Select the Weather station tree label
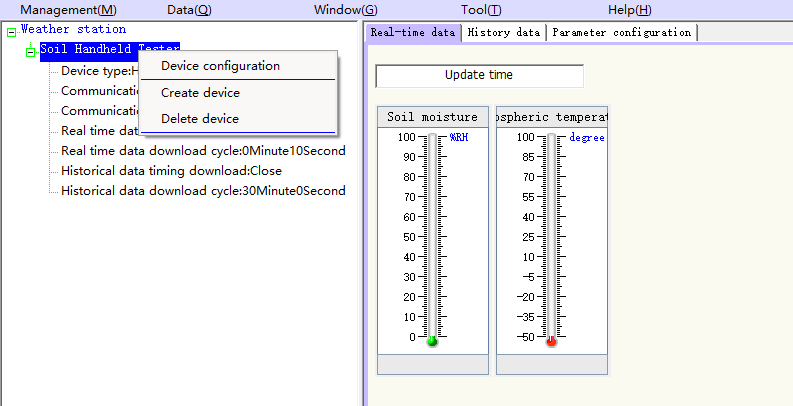This screenshot has width=793, height=406. click(x=73, y=30)
